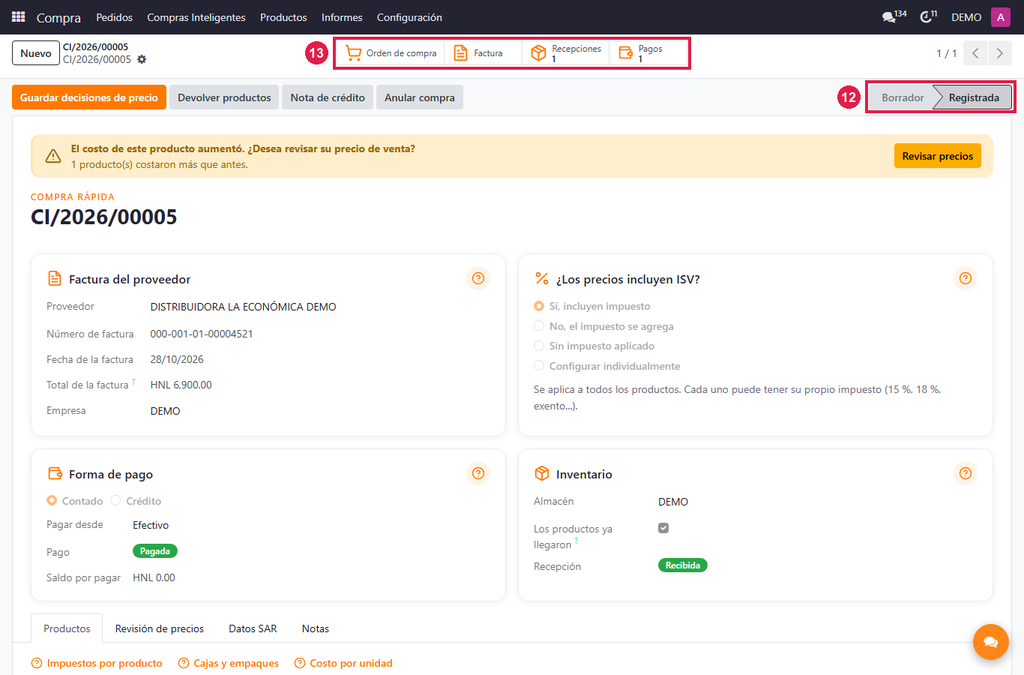Screen dimensions: 1024x675
Task: Go to previous record arrow
Action: (975, 54)
